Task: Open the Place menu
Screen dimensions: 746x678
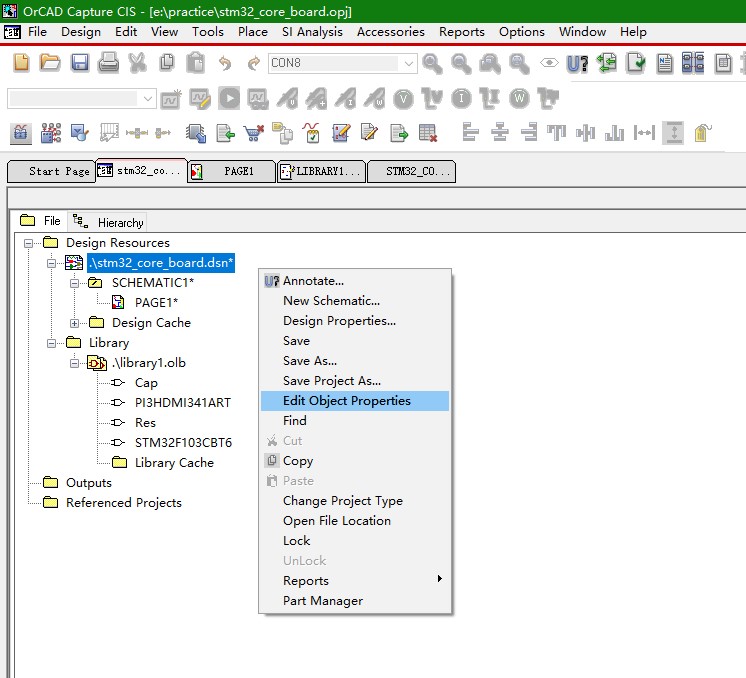Action: pyautogui.click(x=253, y=32)
